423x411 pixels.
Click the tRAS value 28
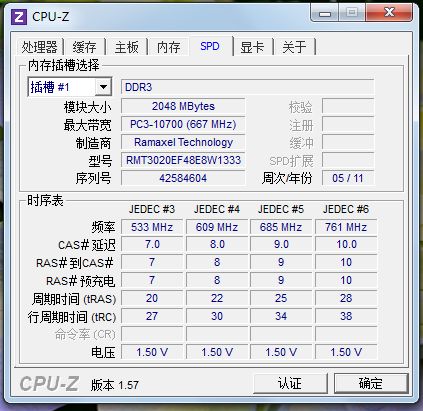(x=346, y=298)
